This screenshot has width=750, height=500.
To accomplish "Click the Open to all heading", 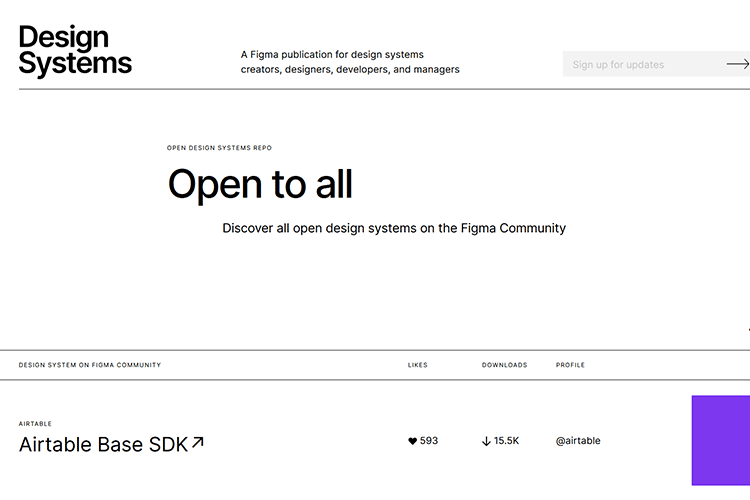I will [x=259, y=185].
